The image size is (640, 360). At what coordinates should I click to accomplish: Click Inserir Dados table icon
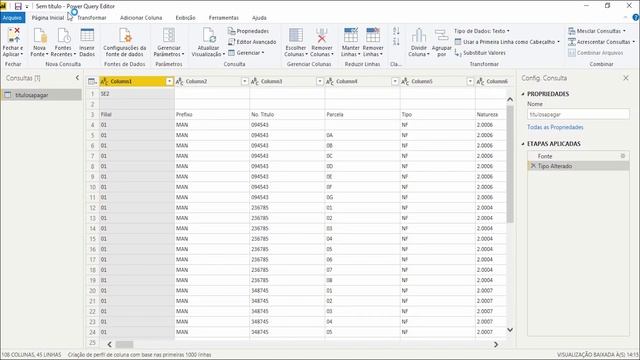pyautogui.click(x=87, y=36)
